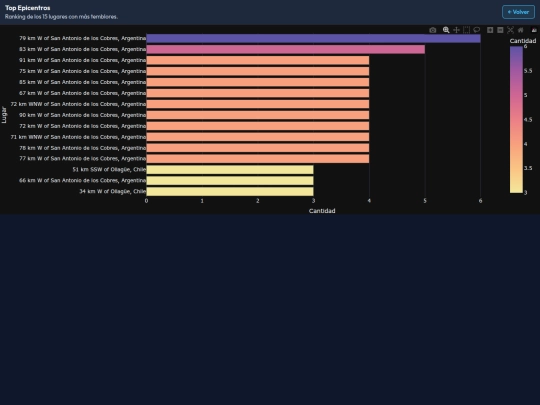
Task: Click the x-axis title 'Cantidad'
Action: [x=322, y=211]
